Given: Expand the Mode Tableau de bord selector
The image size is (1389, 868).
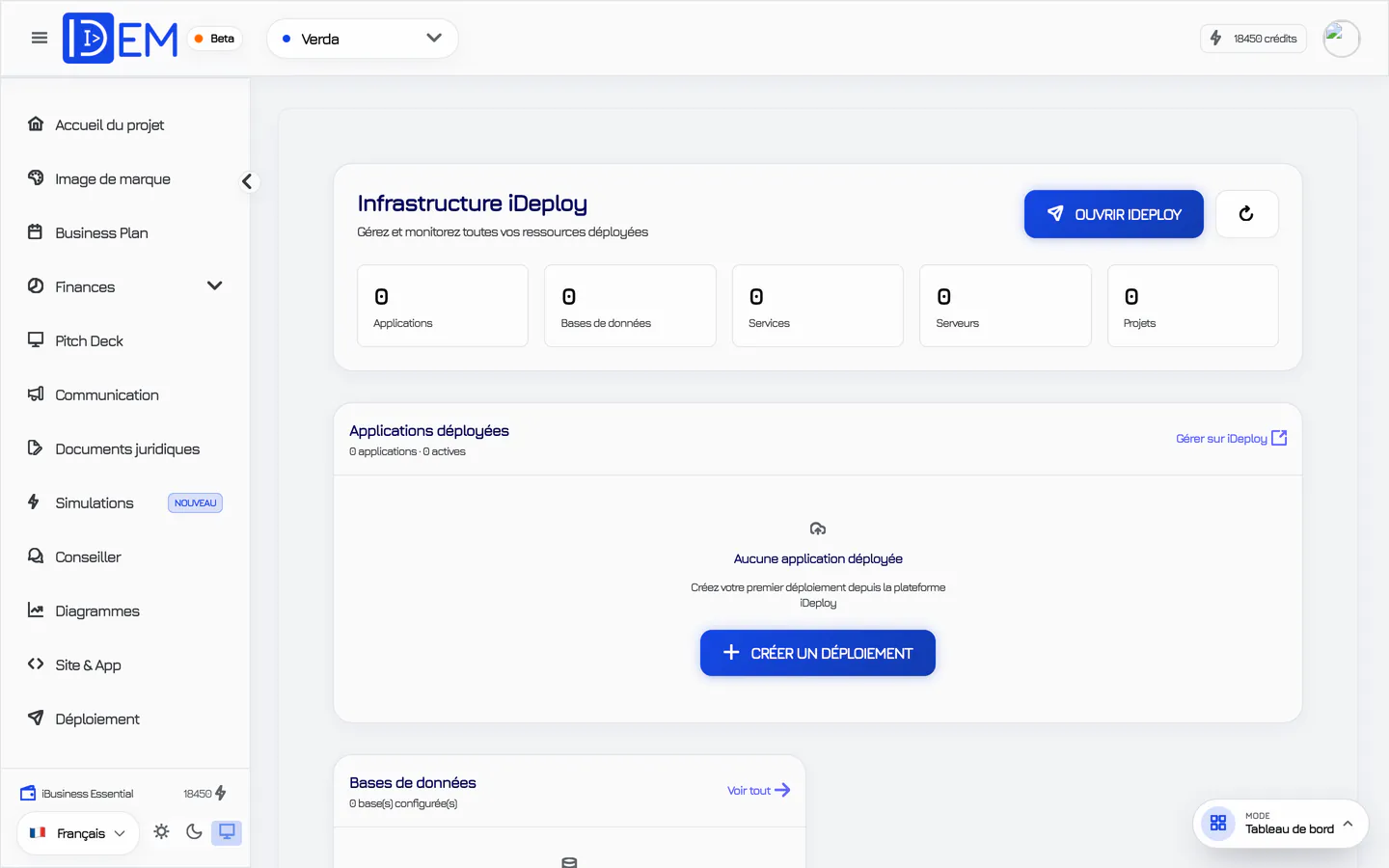Looking at the screenshot, I should pos(1281,824).
